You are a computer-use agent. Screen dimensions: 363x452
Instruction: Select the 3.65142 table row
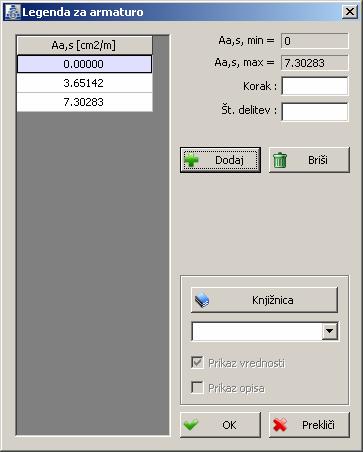coord(85,83)
